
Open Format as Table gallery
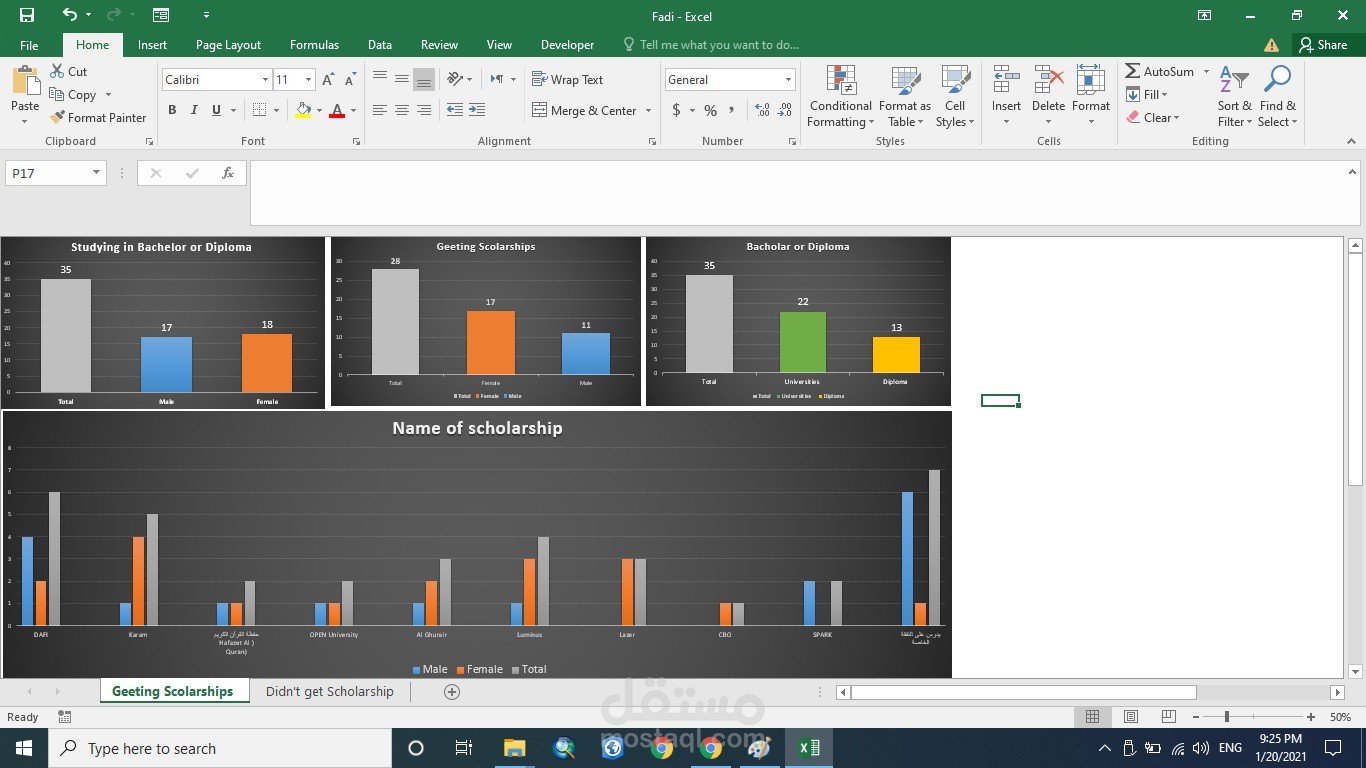point(905,97)
